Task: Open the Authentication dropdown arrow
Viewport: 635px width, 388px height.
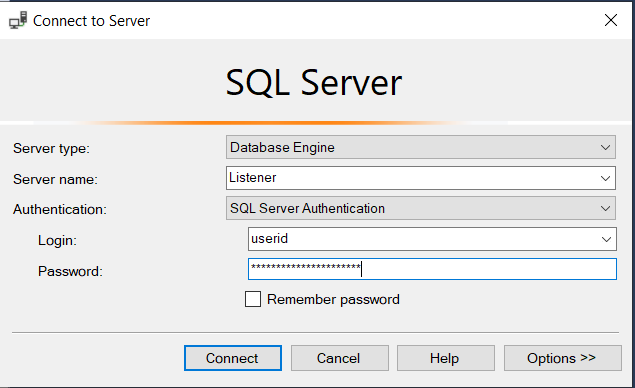Action: [x=605, y=209]
